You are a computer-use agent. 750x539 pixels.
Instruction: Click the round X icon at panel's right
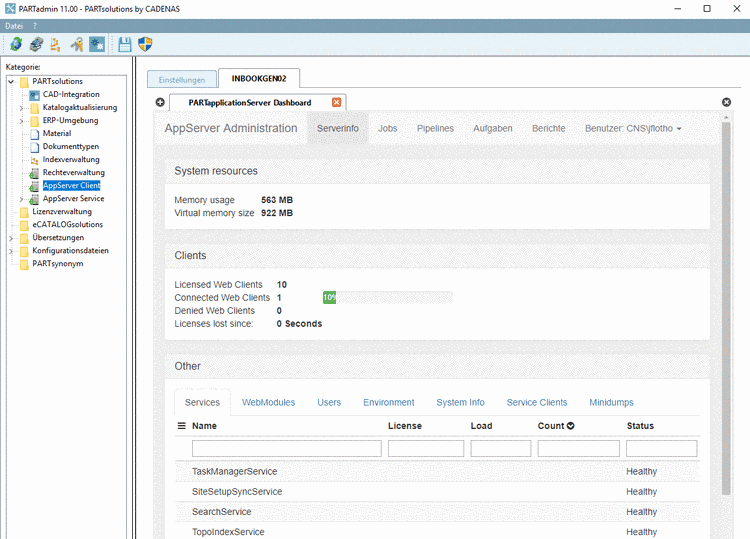click(x=726, y=102)
